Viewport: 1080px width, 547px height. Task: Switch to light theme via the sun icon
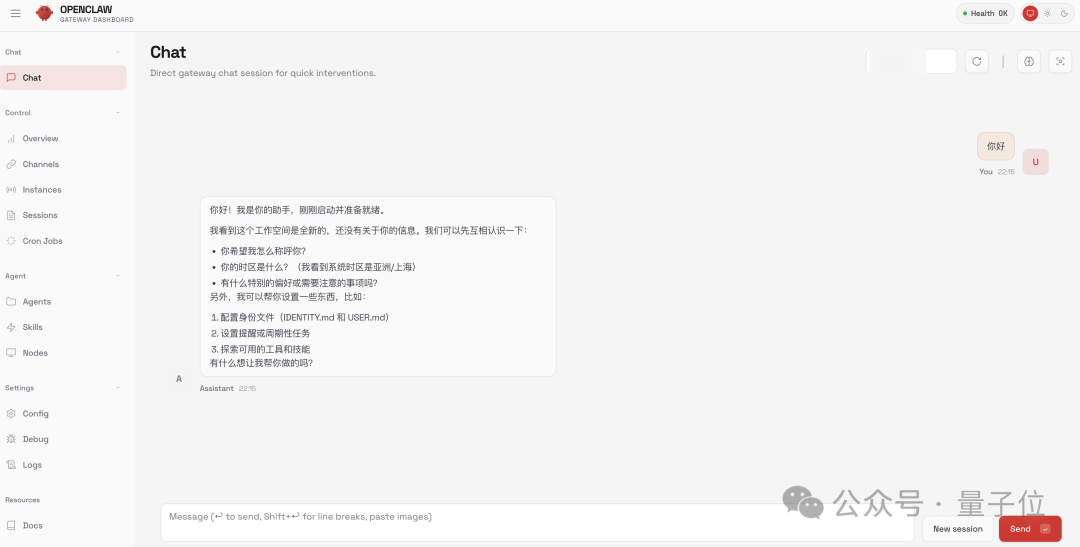pyautogui.click(x=1048, y=13)
